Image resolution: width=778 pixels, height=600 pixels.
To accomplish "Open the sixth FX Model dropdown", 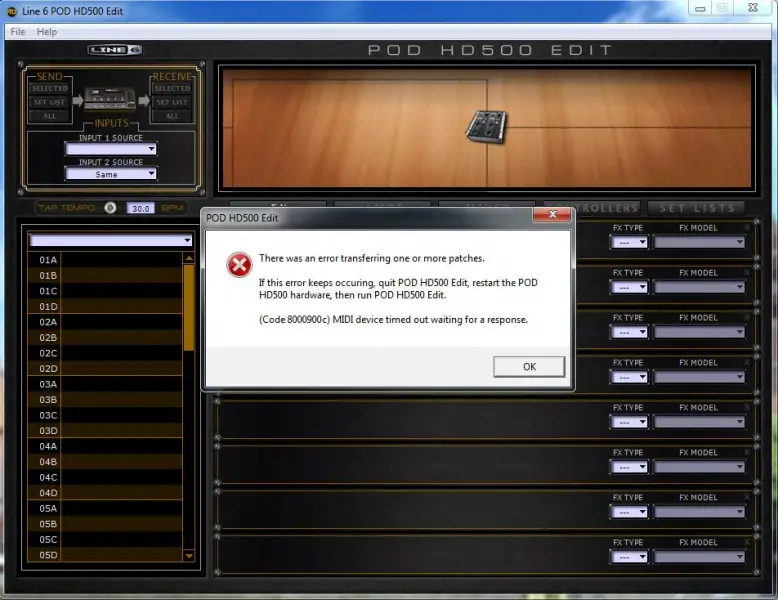I will [x=699, y=467].
